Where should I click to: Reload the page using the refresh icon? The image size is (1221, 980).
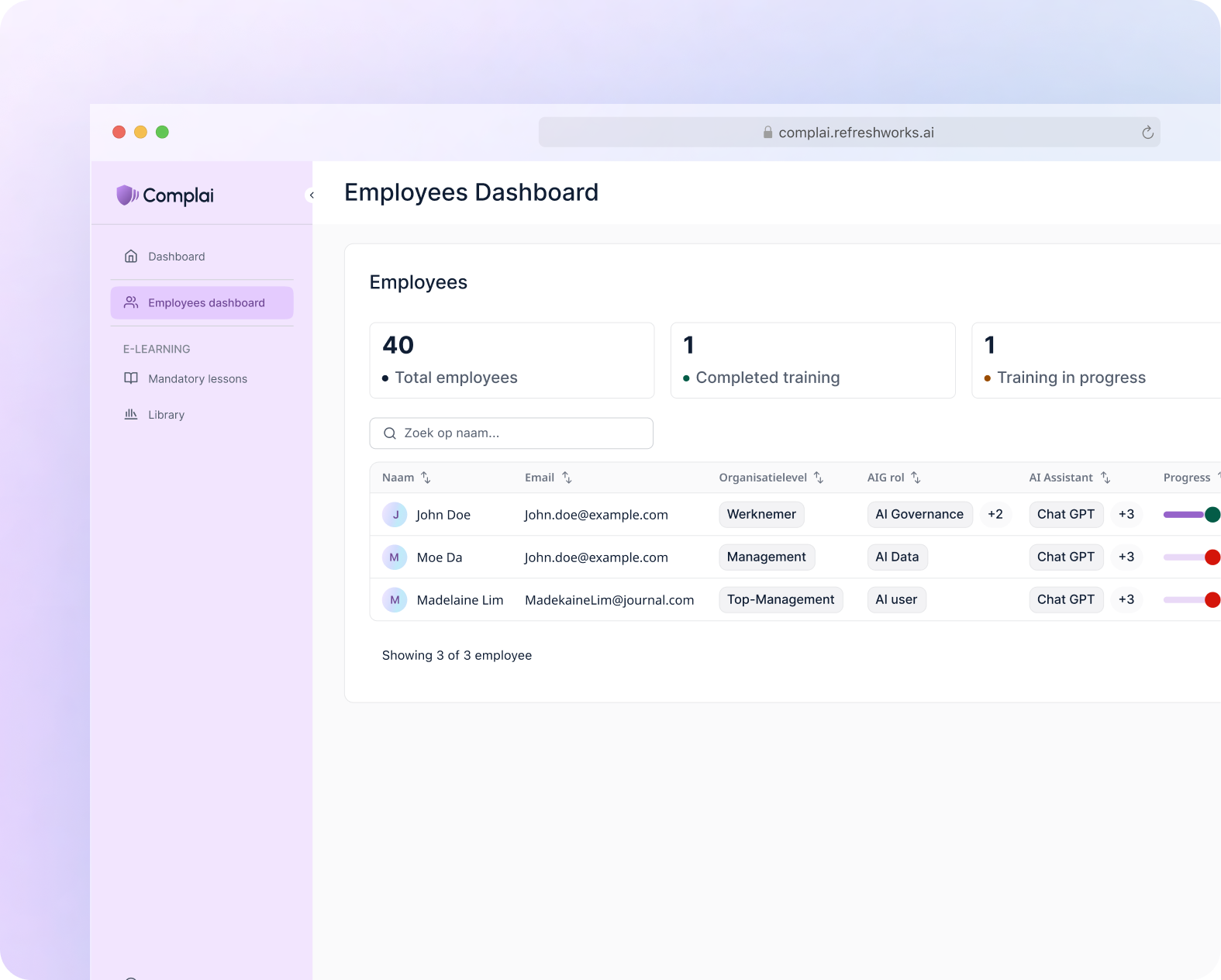(x=1147, y=133)
